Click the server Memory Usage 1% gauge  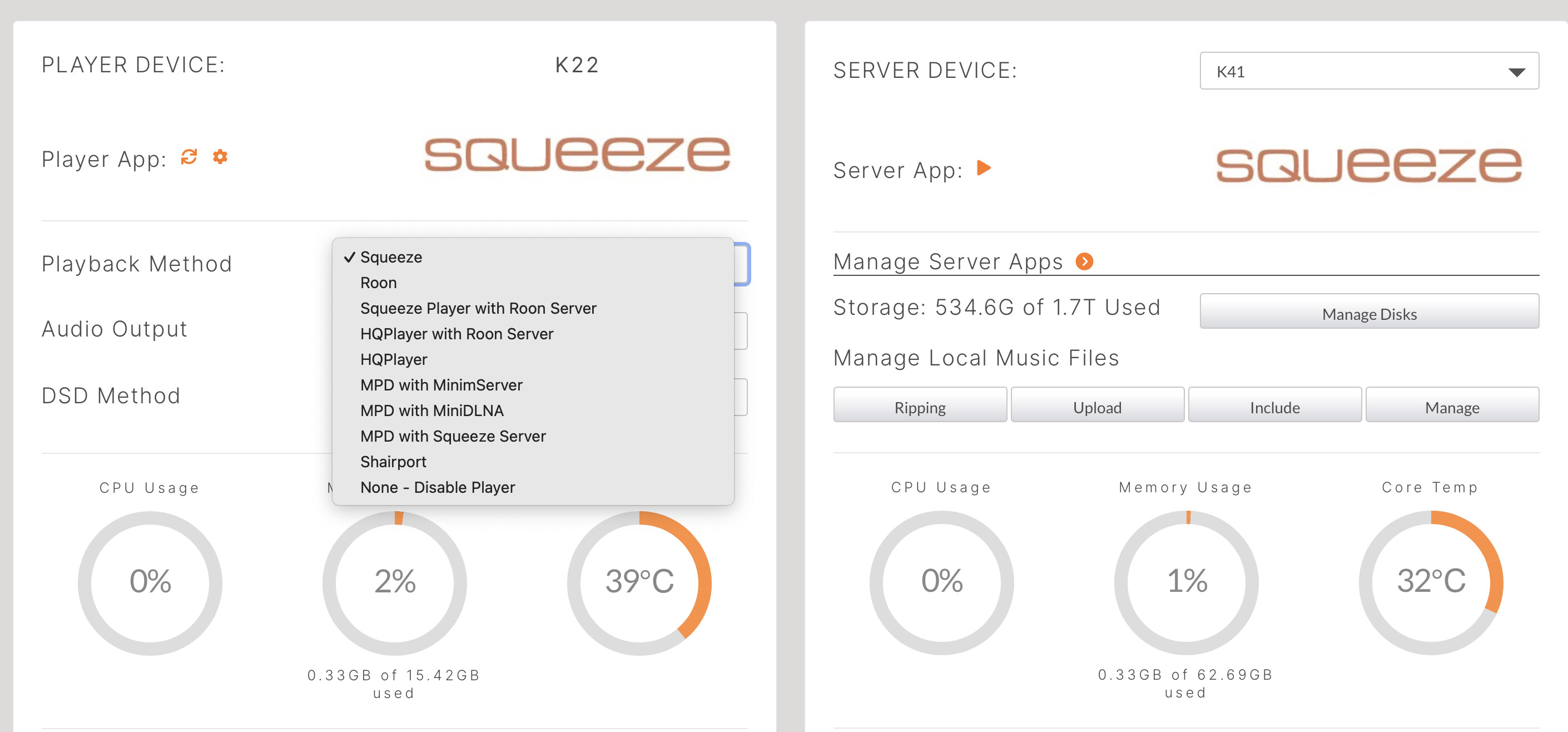1187,582
